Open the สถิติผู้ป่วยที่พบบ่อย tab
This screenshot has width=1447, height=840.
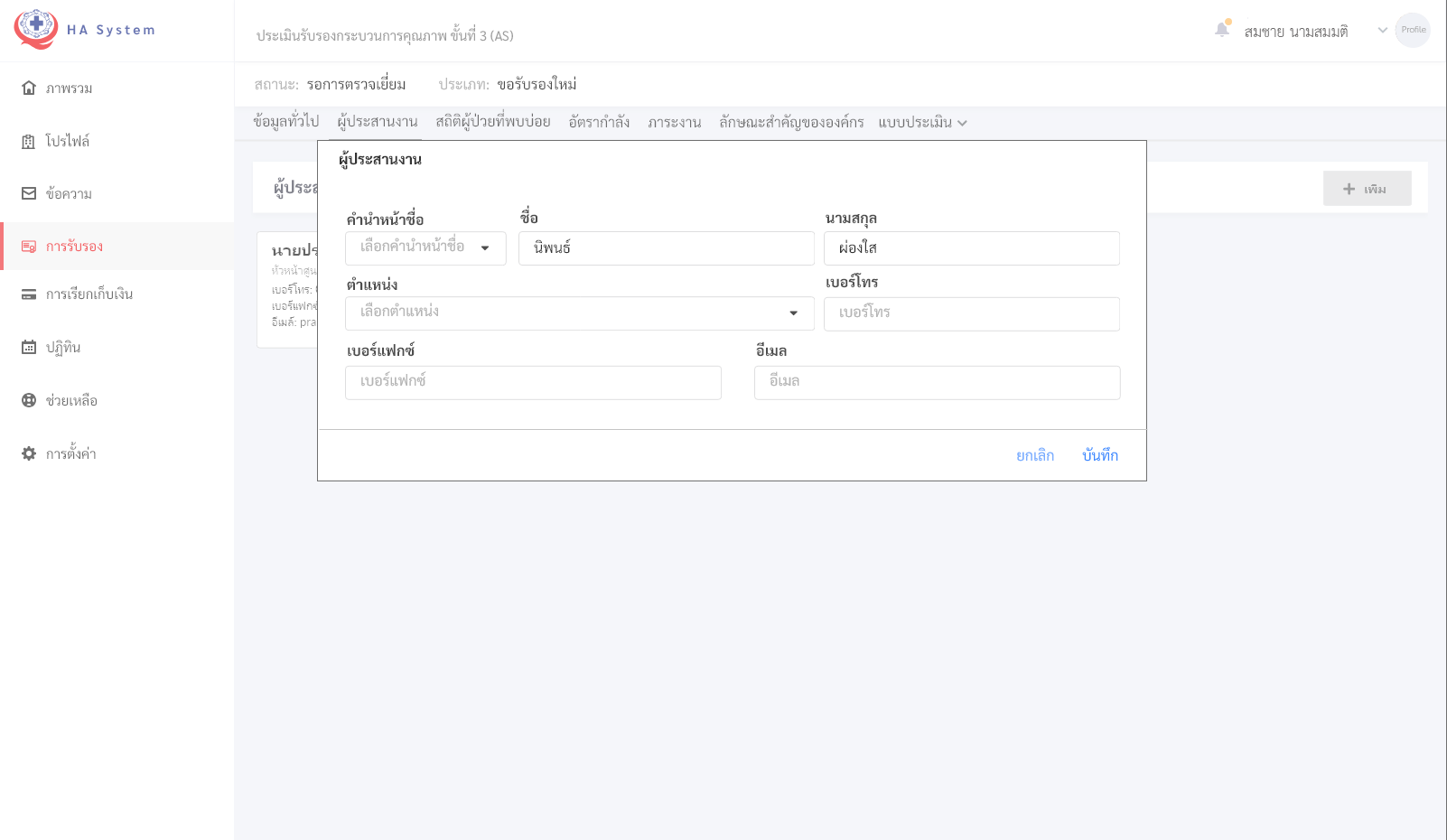[492, 122]
